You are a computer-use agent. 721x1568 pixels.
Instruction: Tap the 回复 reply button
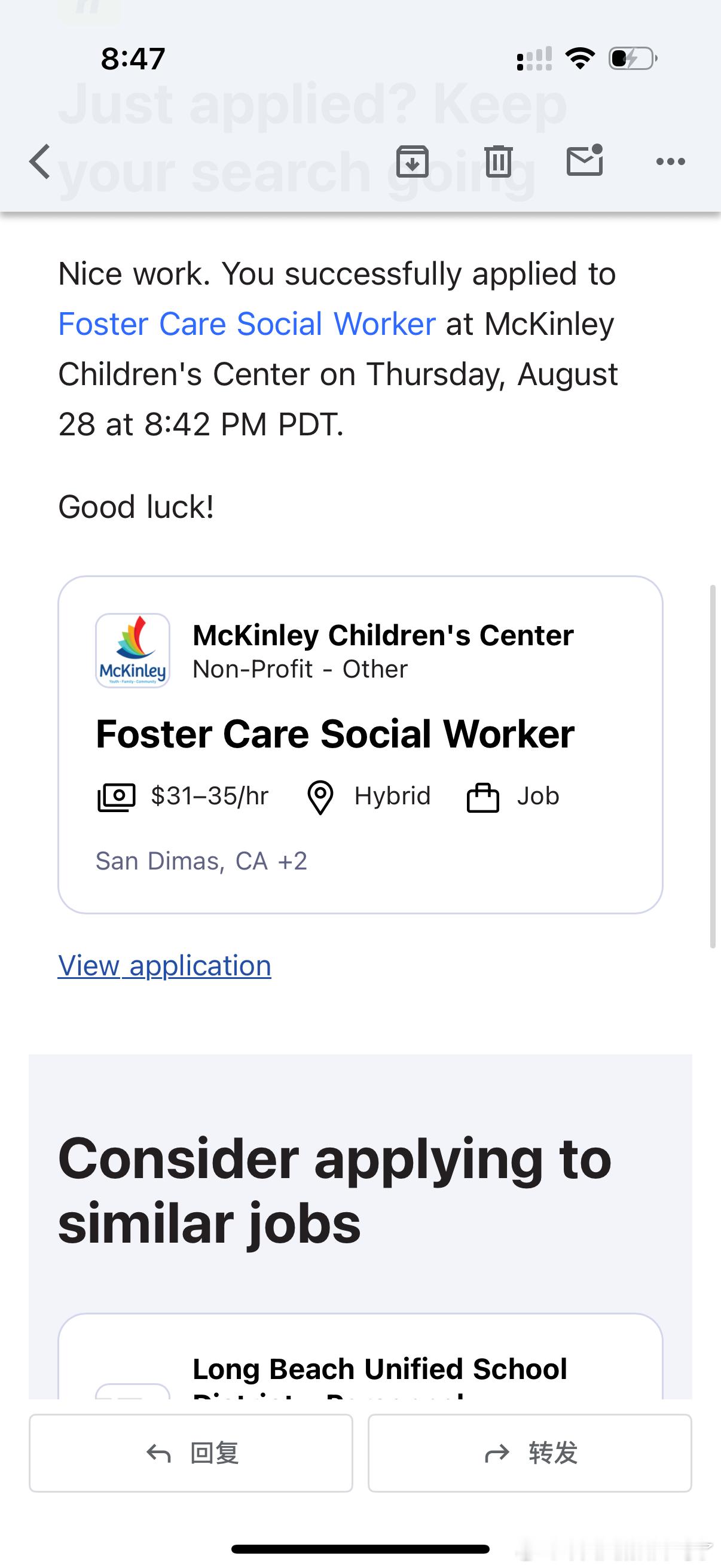(x=191, y=1453)
